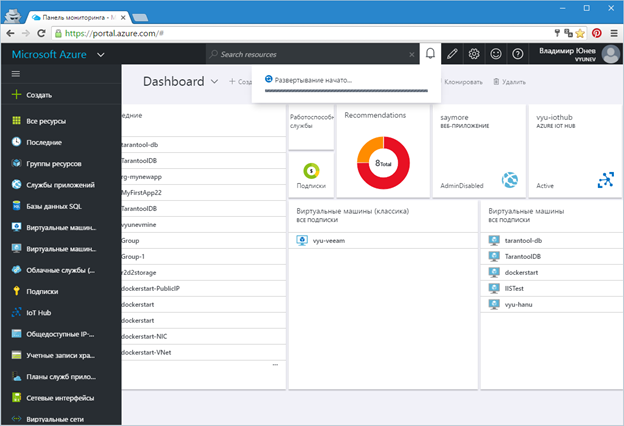
Task: Click Службы приложений globe icon
Action: pyautogui.click(x=16, y=184)
